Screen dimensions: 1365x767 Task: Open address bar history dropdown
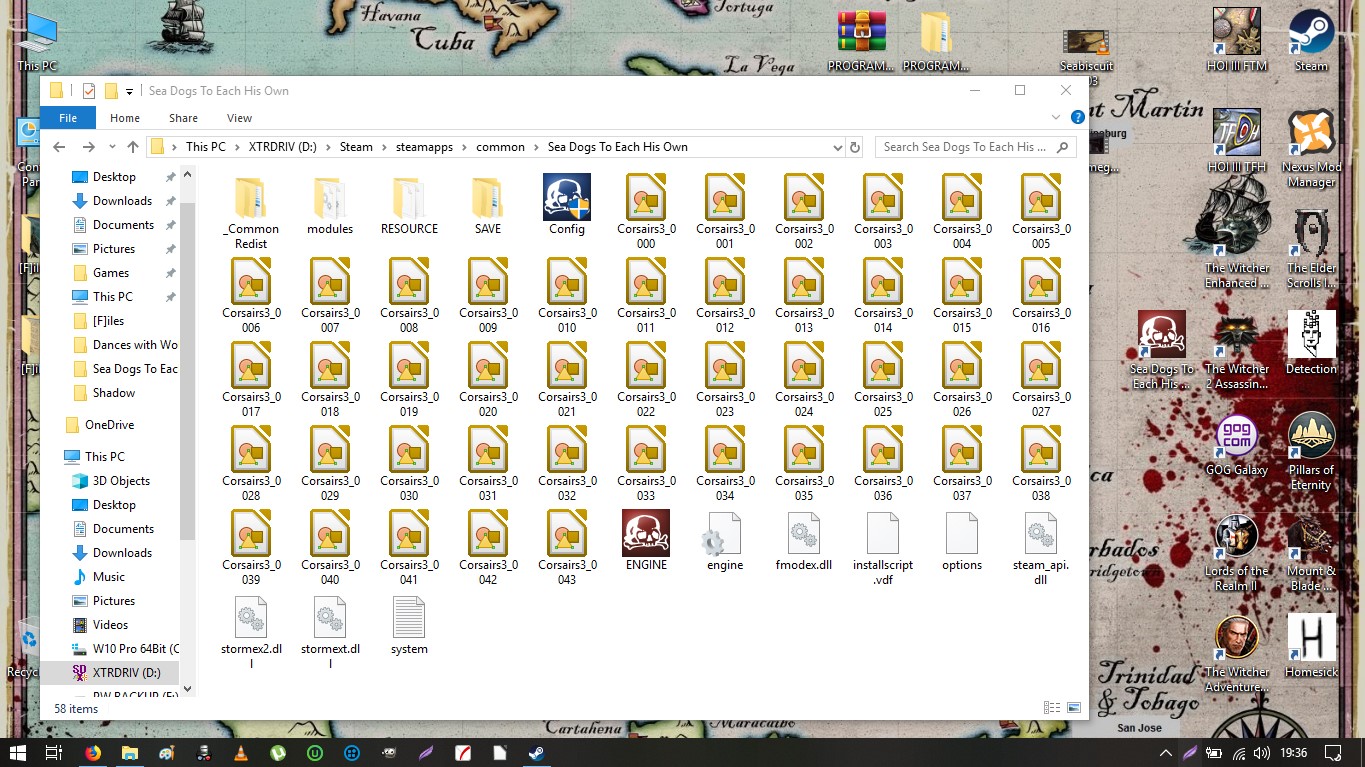pos(837,147)
